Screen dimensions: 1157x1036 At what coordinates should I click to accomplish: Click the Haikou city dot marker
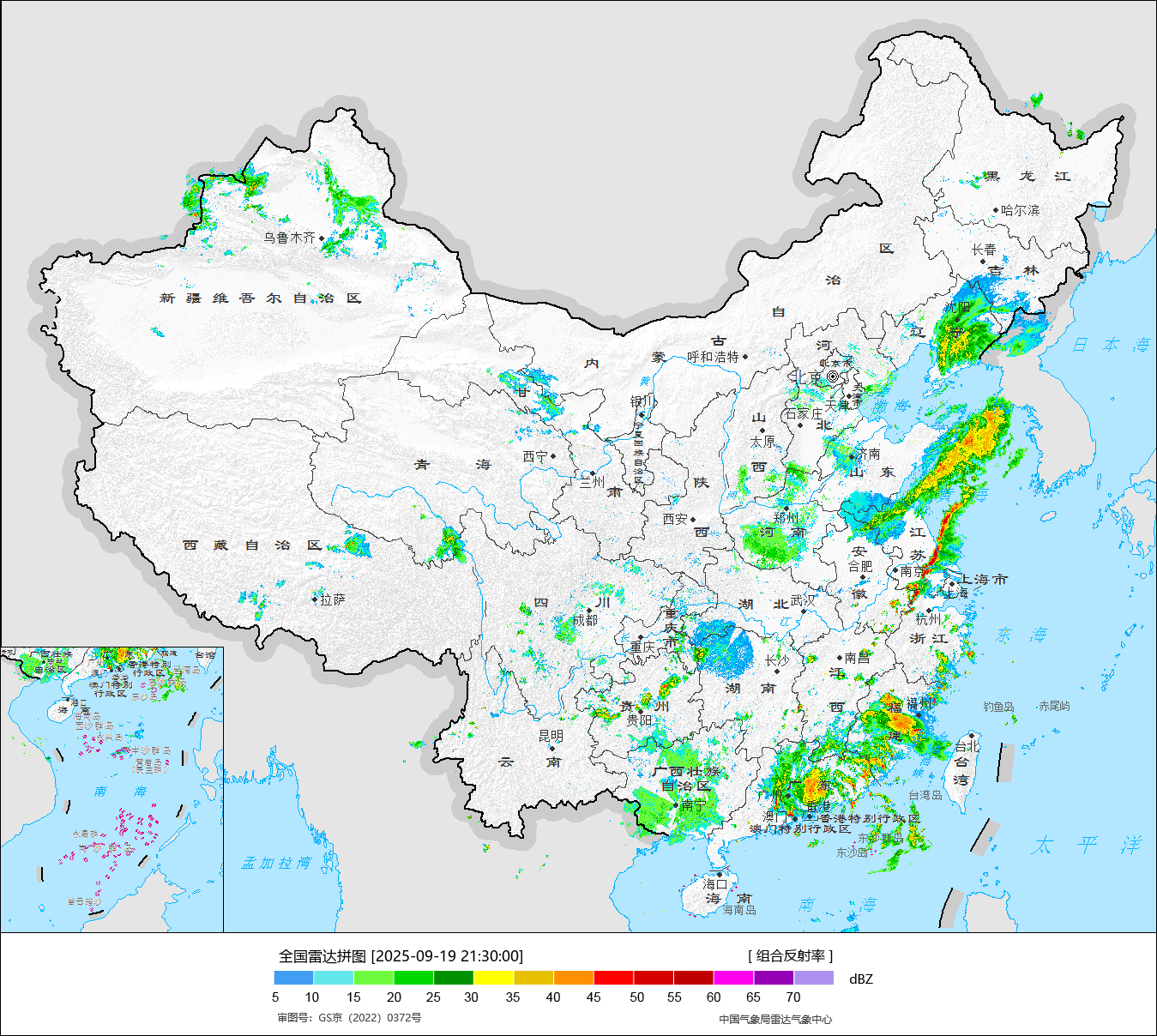coord(720,875)
